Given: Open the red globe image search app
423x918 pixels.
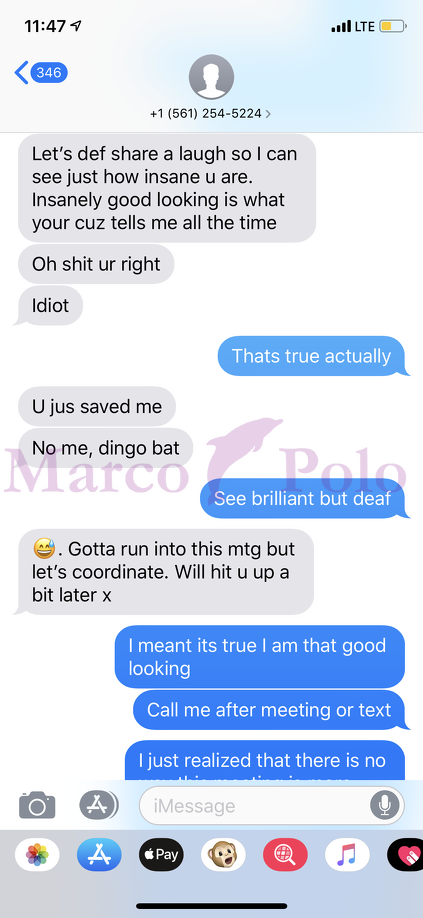Looking at the screenshot, I should 285,855.
